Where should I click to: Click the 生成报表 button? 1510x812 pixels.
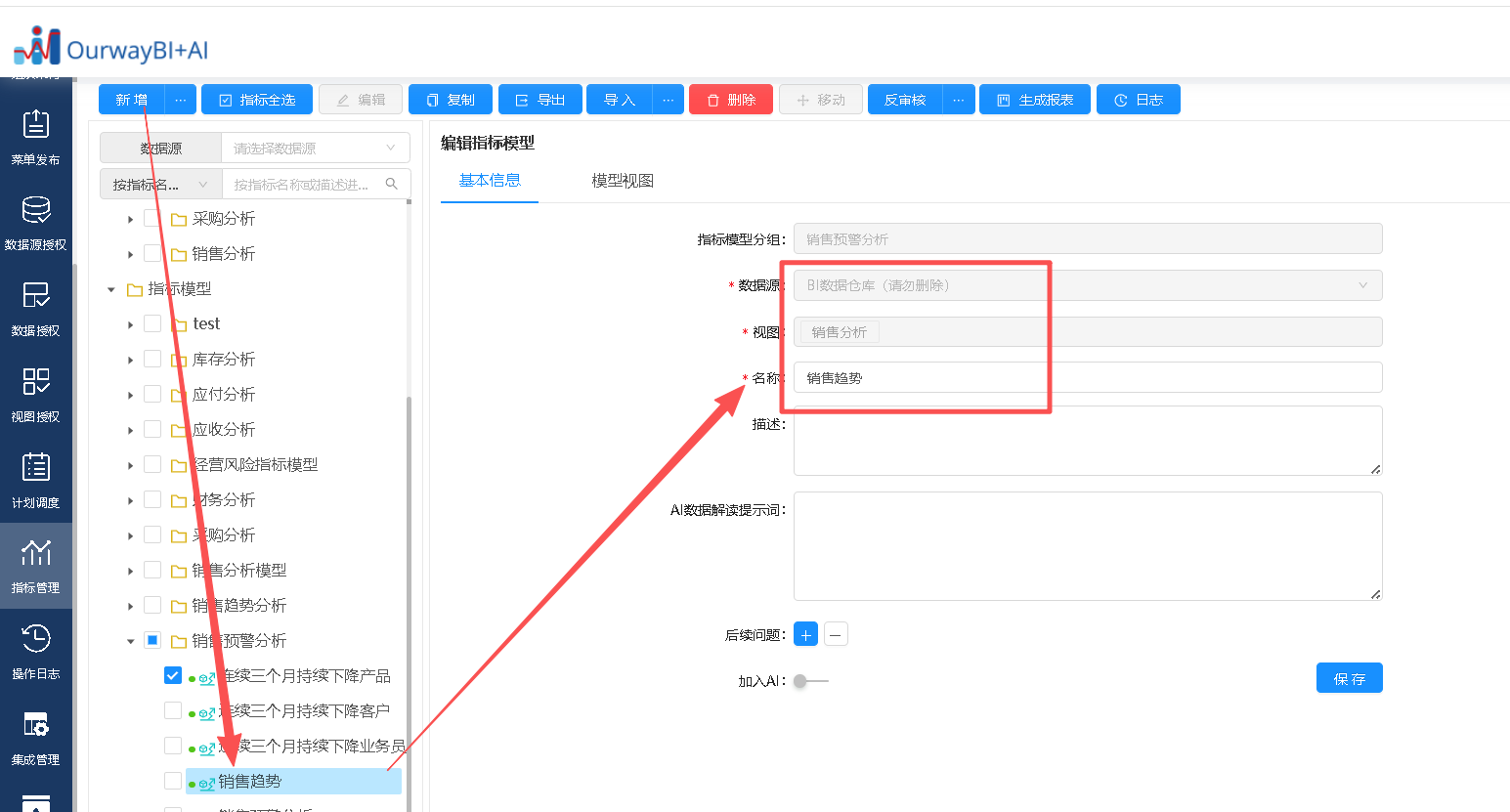click(1035, 100)
